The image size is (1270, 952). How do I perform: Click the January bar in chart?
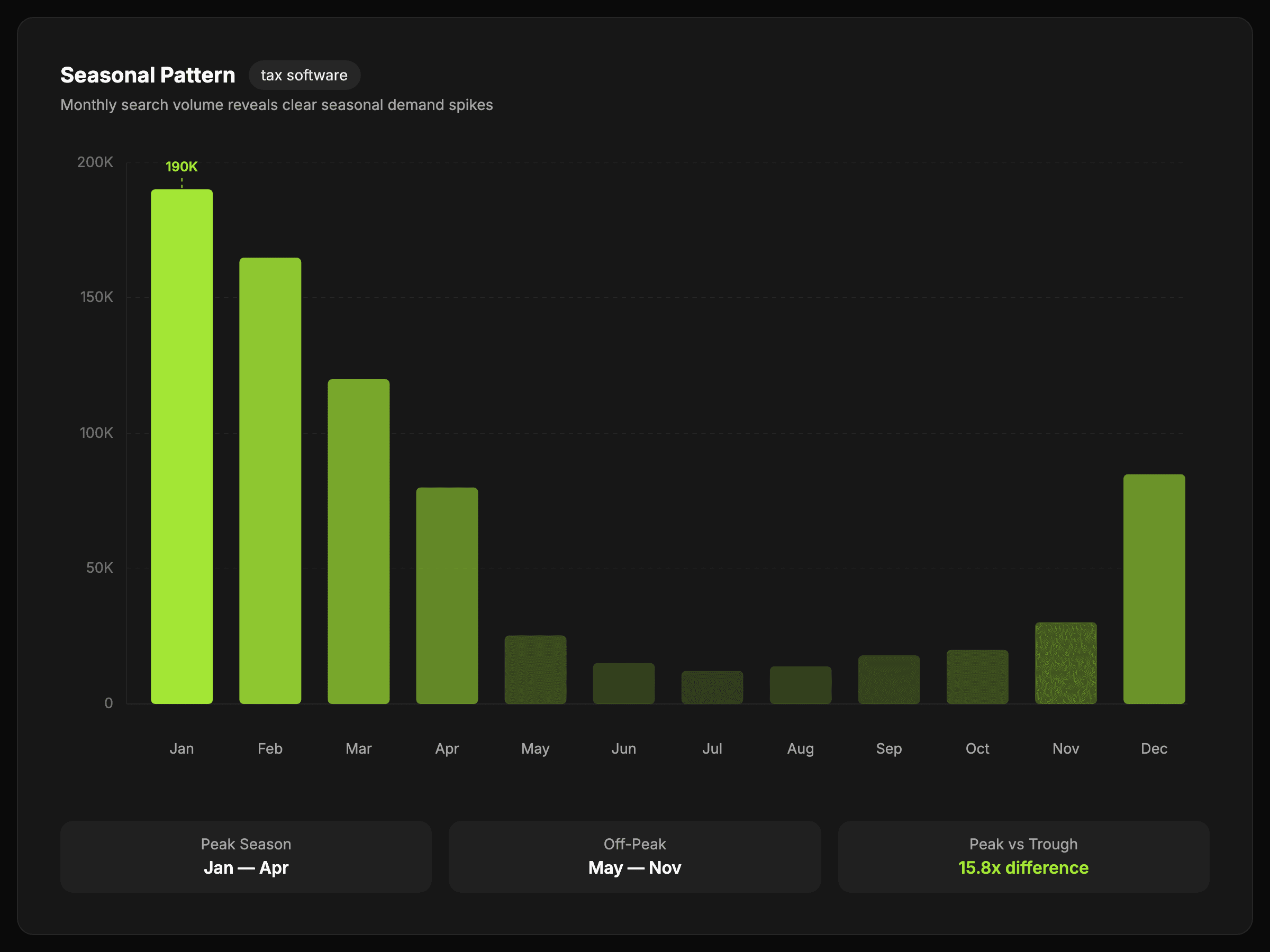182,446
